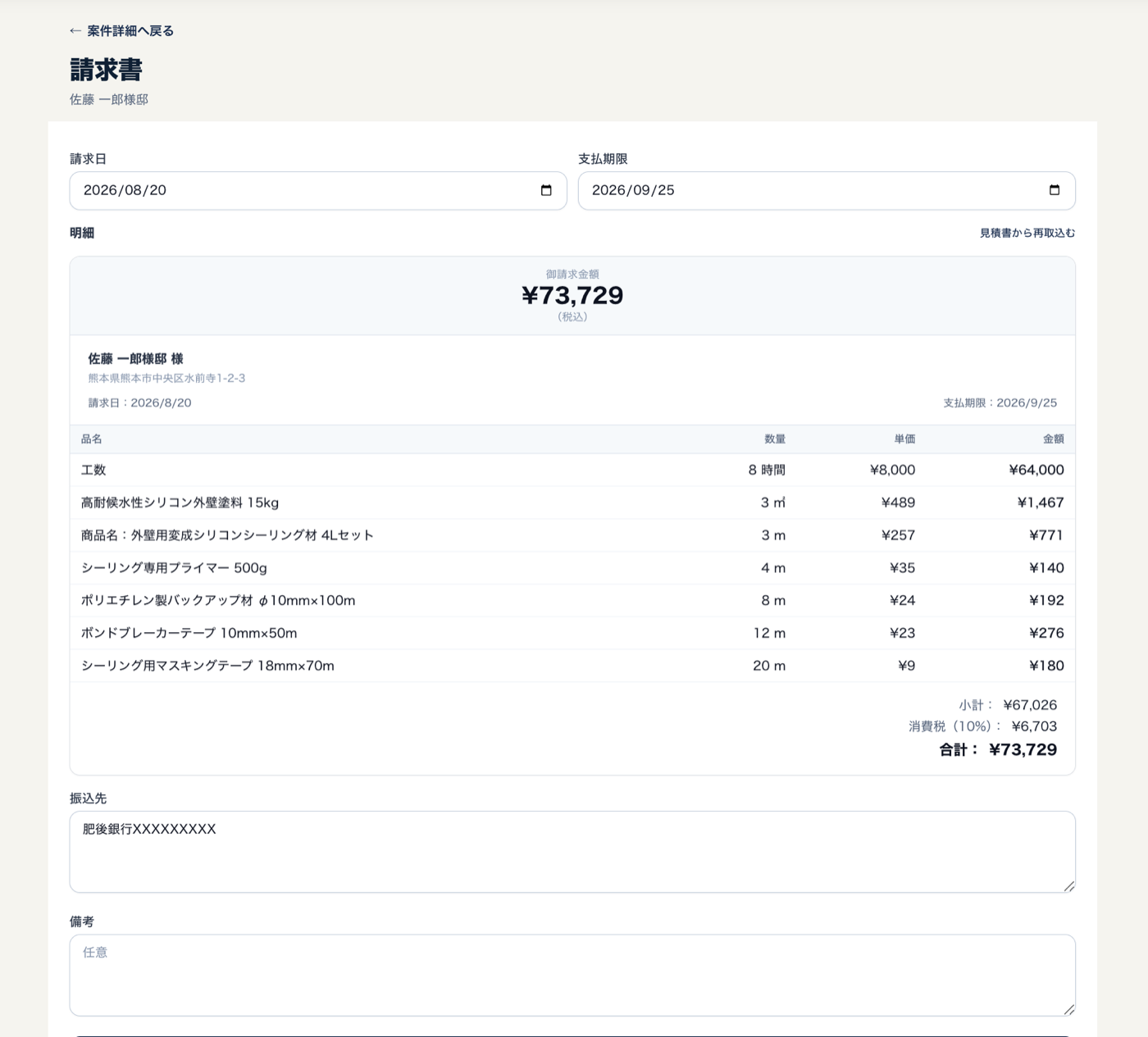Viewport: 1148px width, 1037px height.
Task: Click 見積書から再取込む link
Action: (x=1027, y=233)
